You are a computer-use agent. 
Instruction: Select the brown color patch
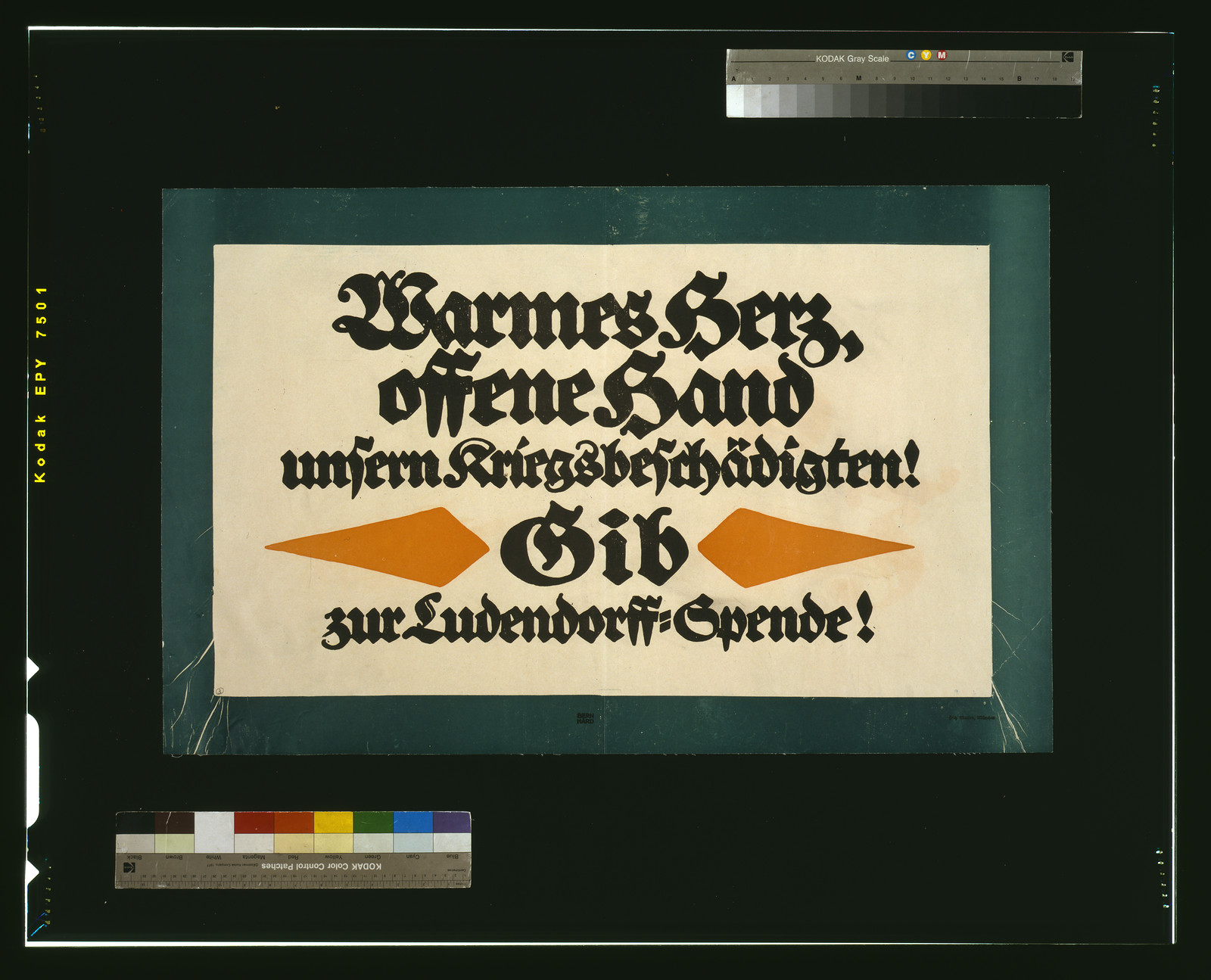174,823
